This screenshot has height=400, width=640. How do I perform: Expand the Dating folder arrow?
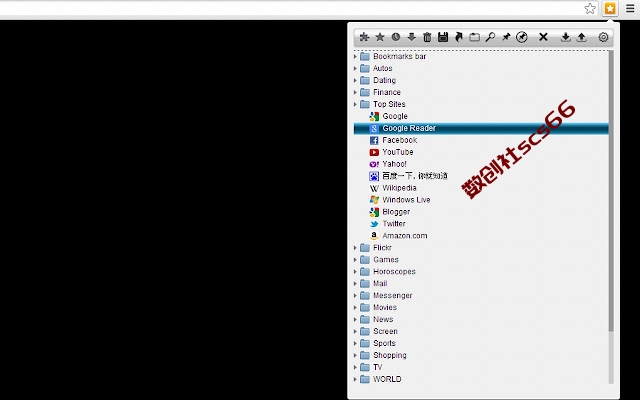355,80
